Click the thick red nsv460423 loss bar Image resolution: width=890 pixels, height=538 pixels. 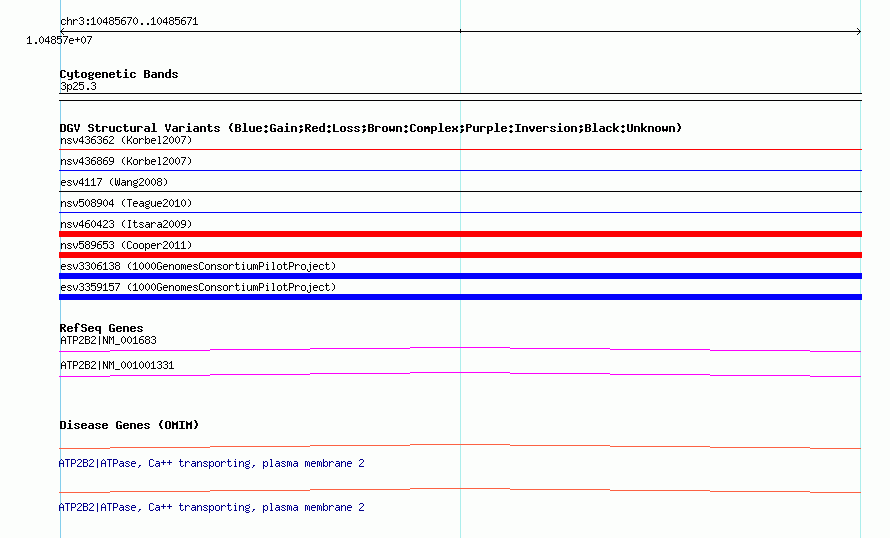tap(460, 234)
